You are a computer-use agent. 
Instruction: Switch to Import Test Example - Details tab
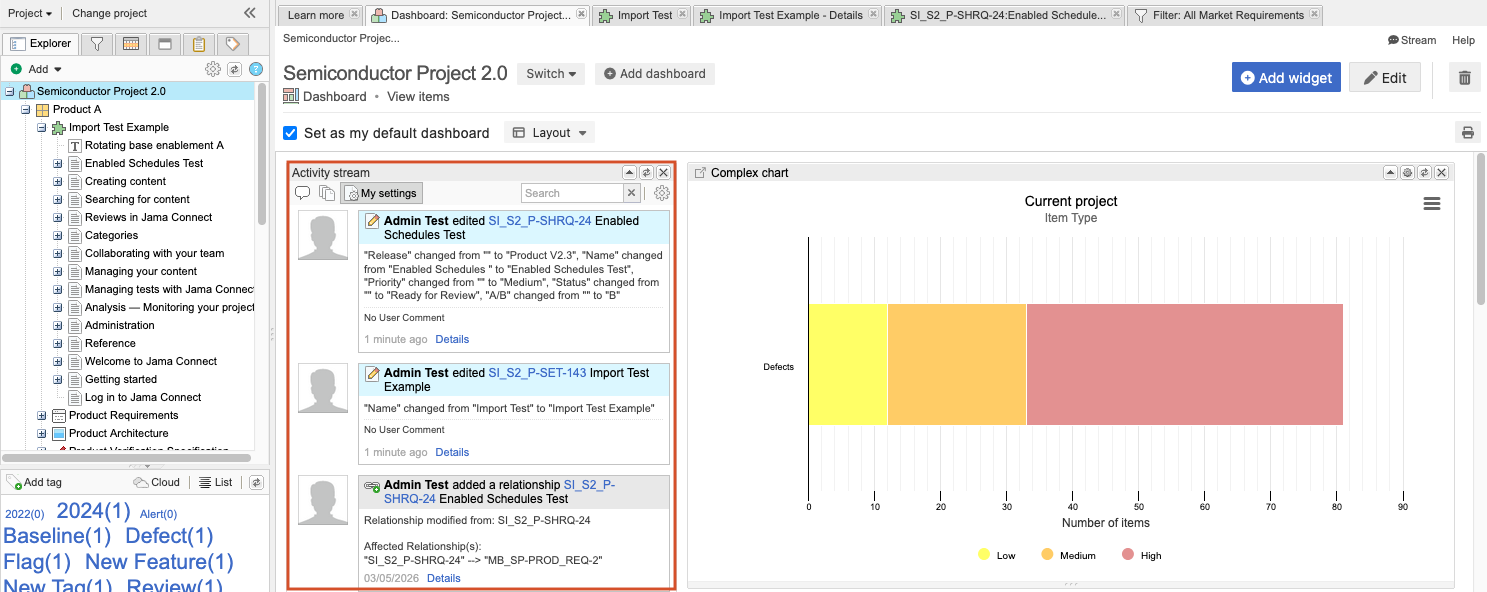pos(788,15)
